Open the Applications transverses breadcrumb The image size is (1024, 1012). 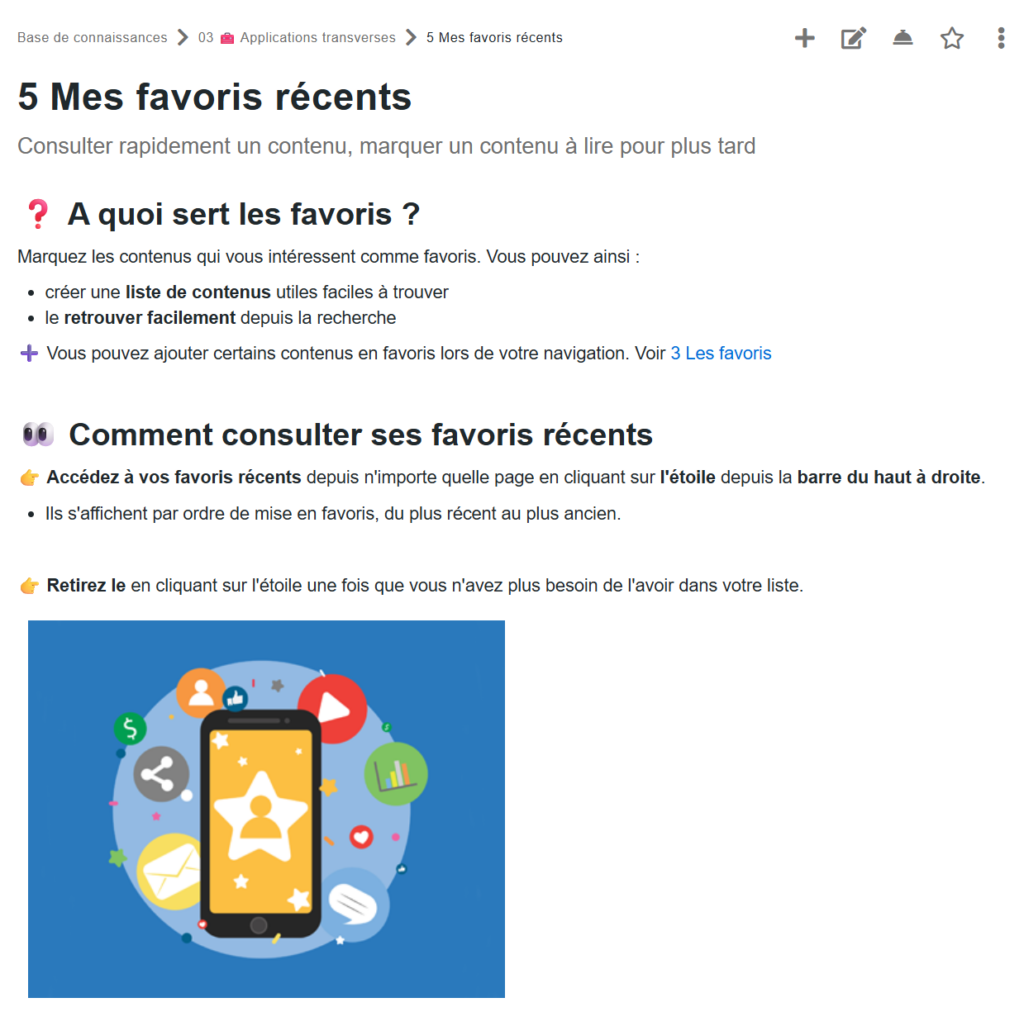tap(318, 38)
